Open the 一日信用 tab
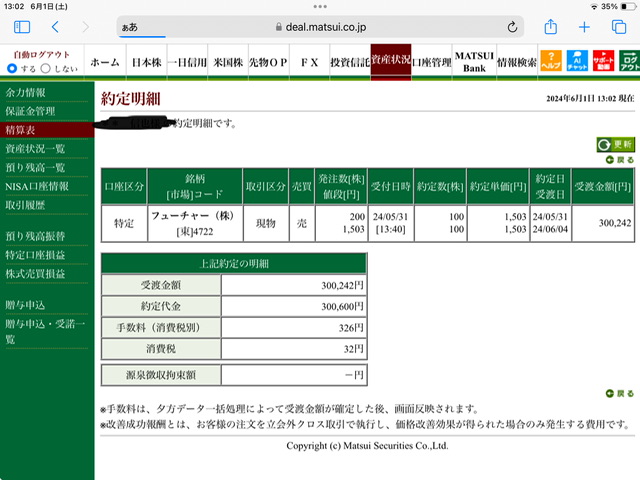This screenshot has height=480, width=640. point(187,62)
